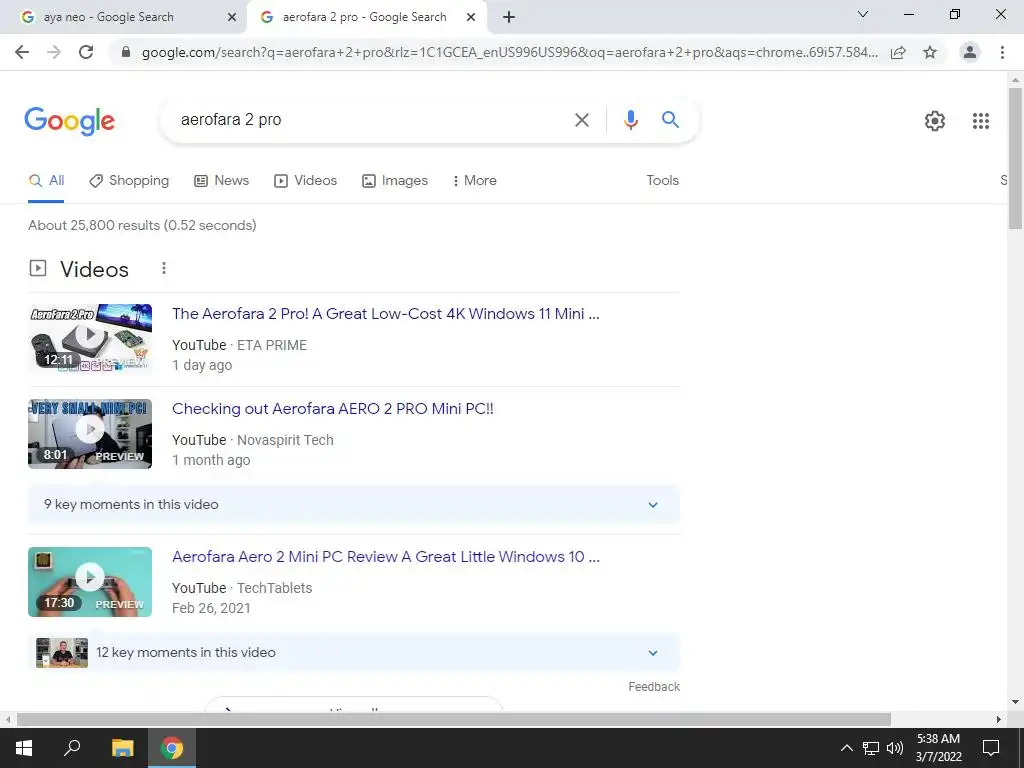
Task: Open a new tab with the plus button
Action: 509,17
